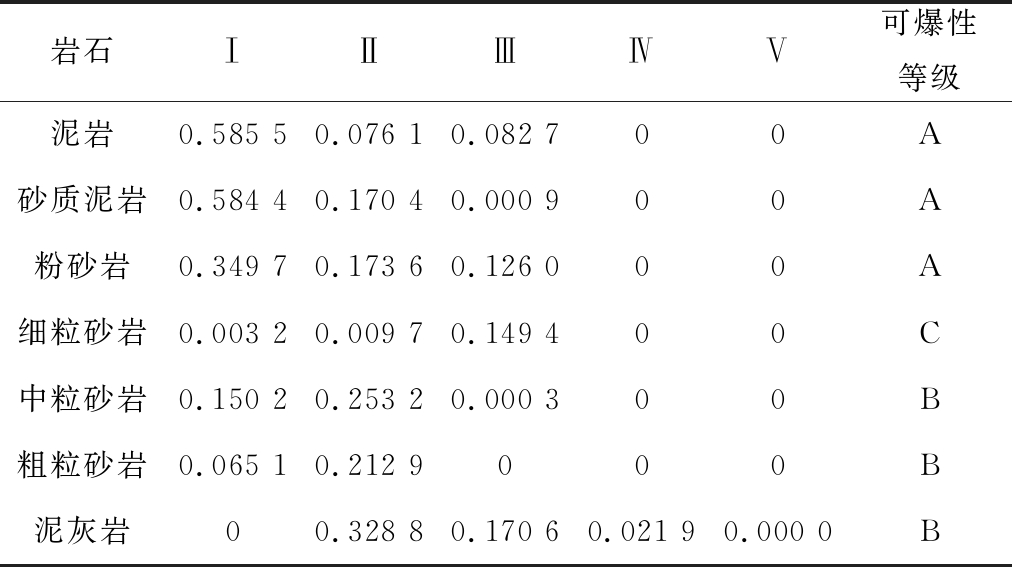This screenshot has width=1012, height=567.
Task: Select the grade C cell for 细粒砂岩
Action: 929,333
